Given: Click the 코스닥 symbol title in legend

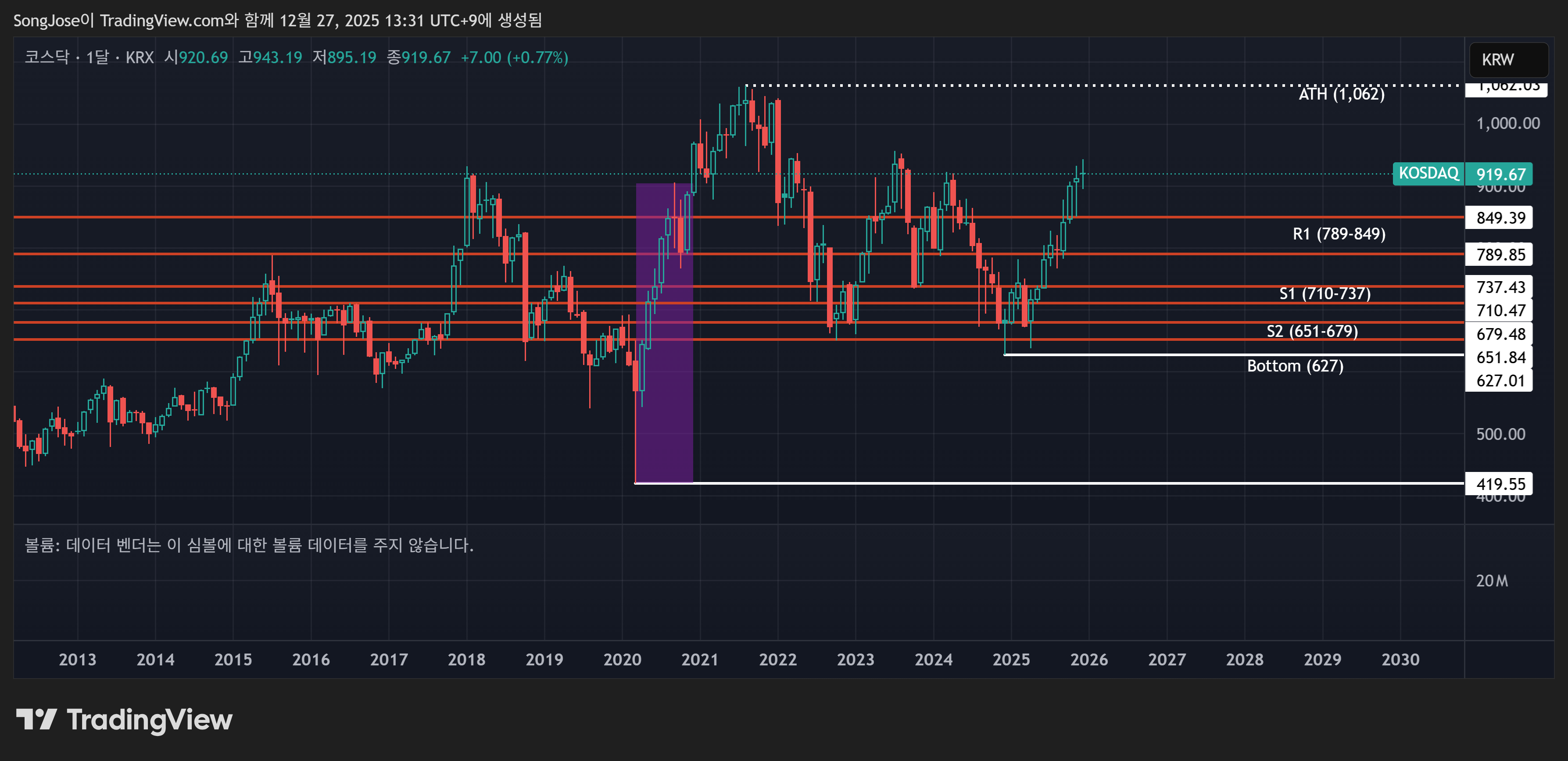Looking at the screenshot, I should coord(47,57).
